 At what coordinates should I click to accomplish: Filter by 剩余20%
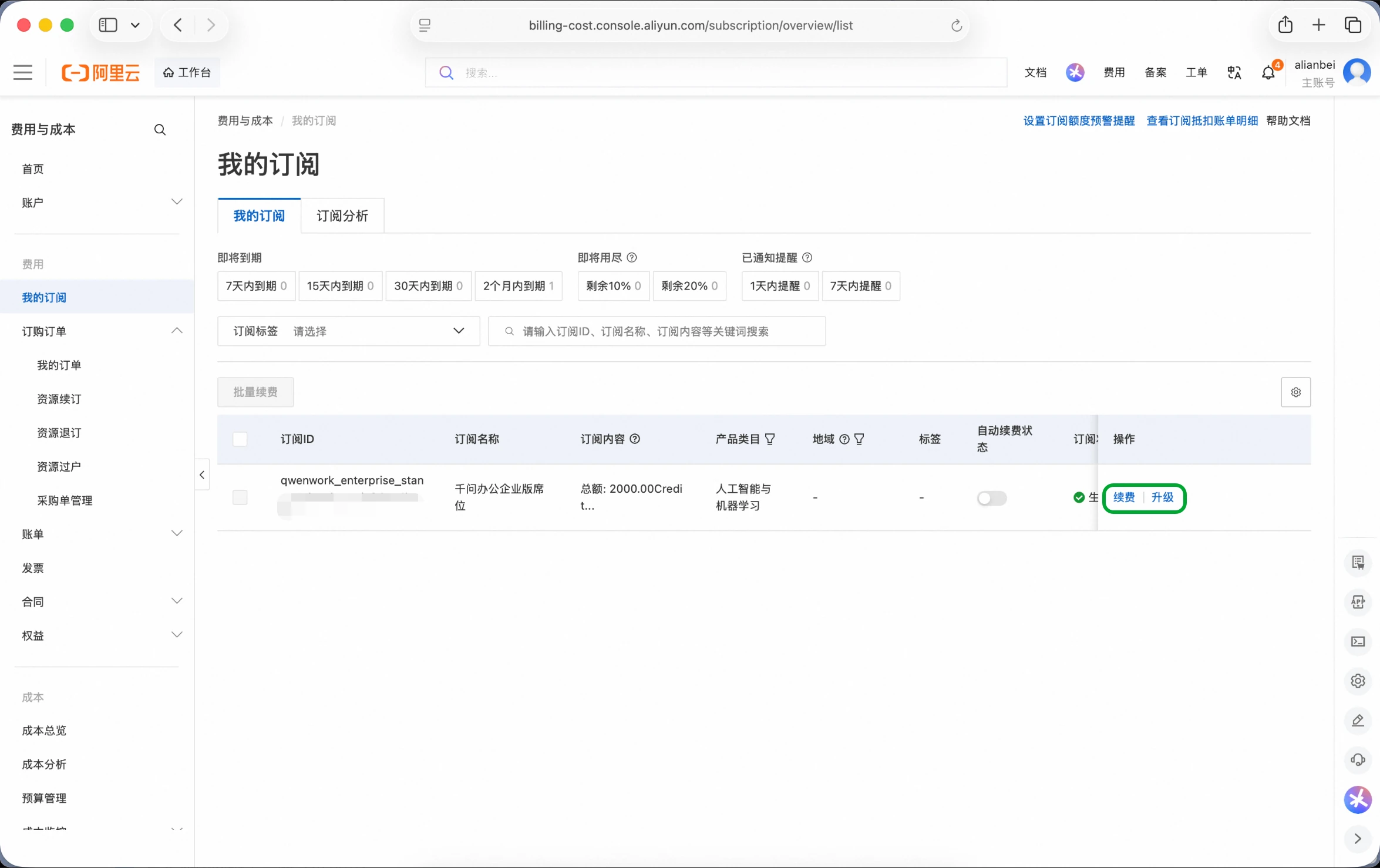tap(689, 286)
